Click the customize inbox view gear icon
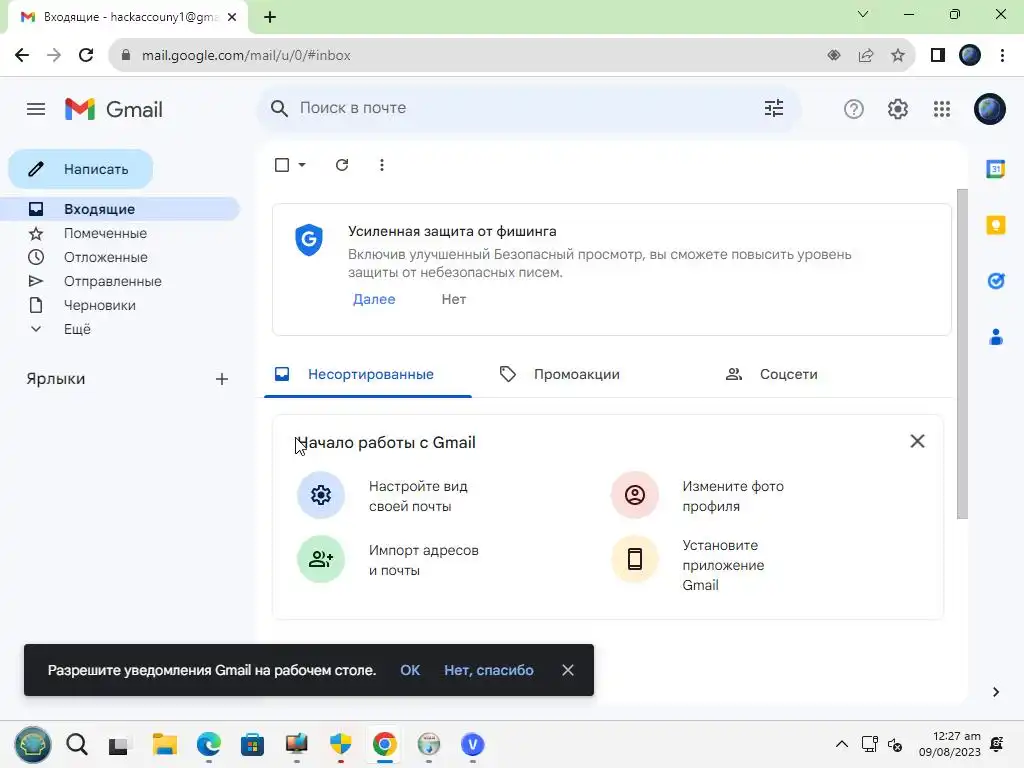 point(321,495)
